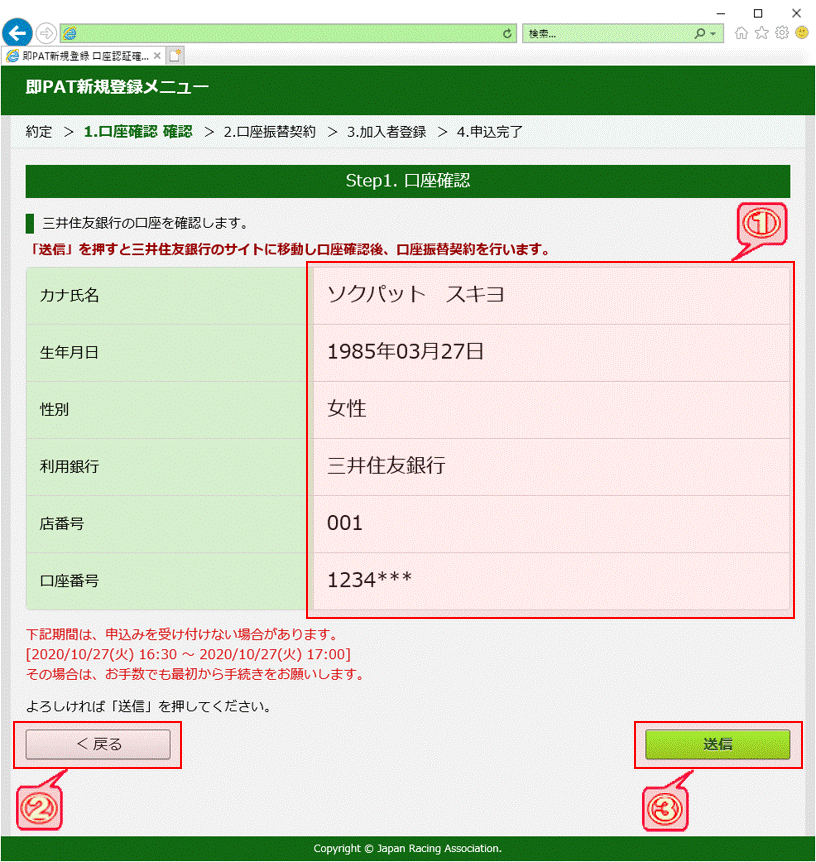
Task: Open a new blank browser tab
Action: tap(175, 55)
